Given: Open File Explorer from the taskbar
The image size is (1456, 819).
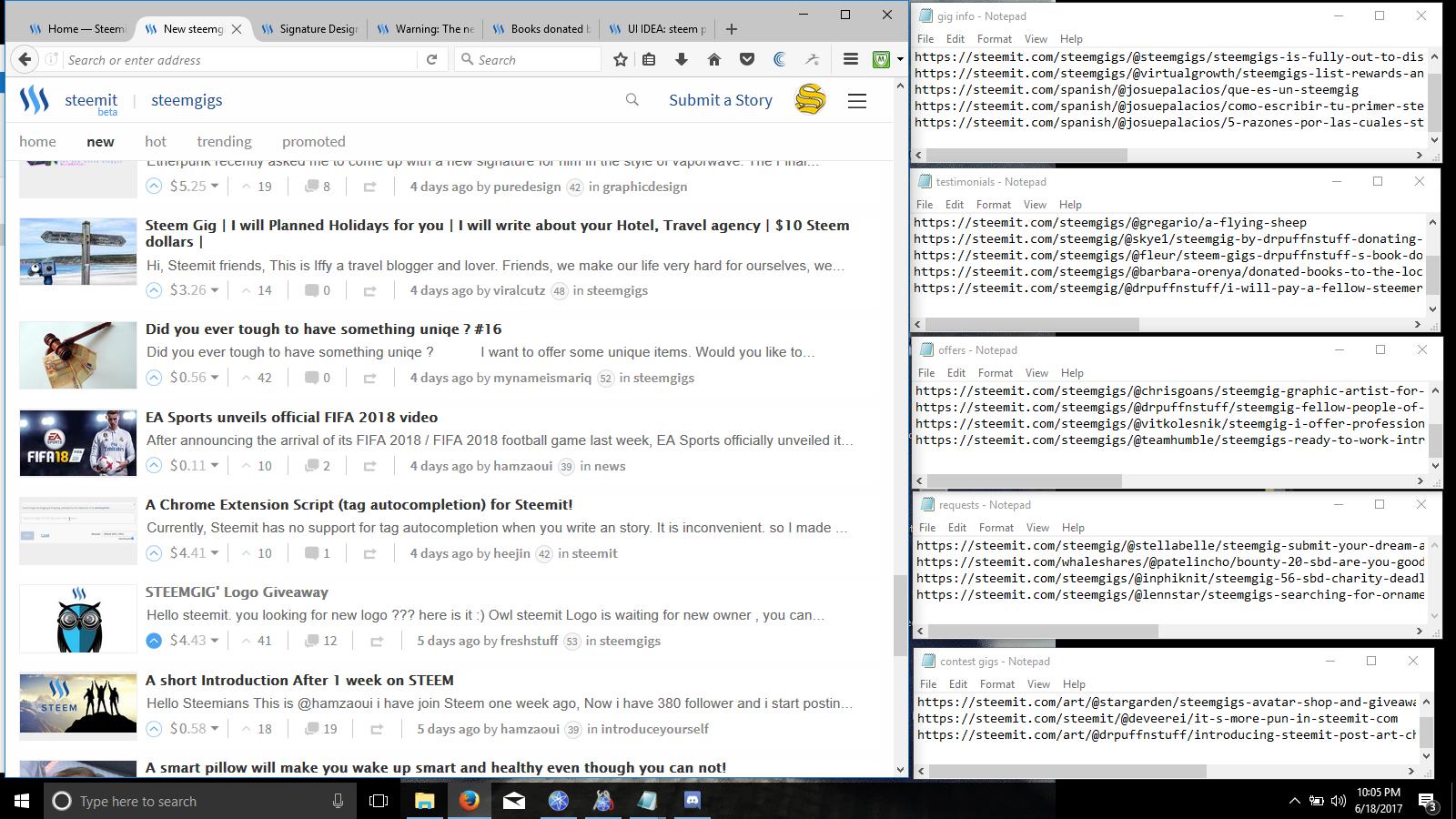Looking at the screenshot, I should (x=424, y=801).
